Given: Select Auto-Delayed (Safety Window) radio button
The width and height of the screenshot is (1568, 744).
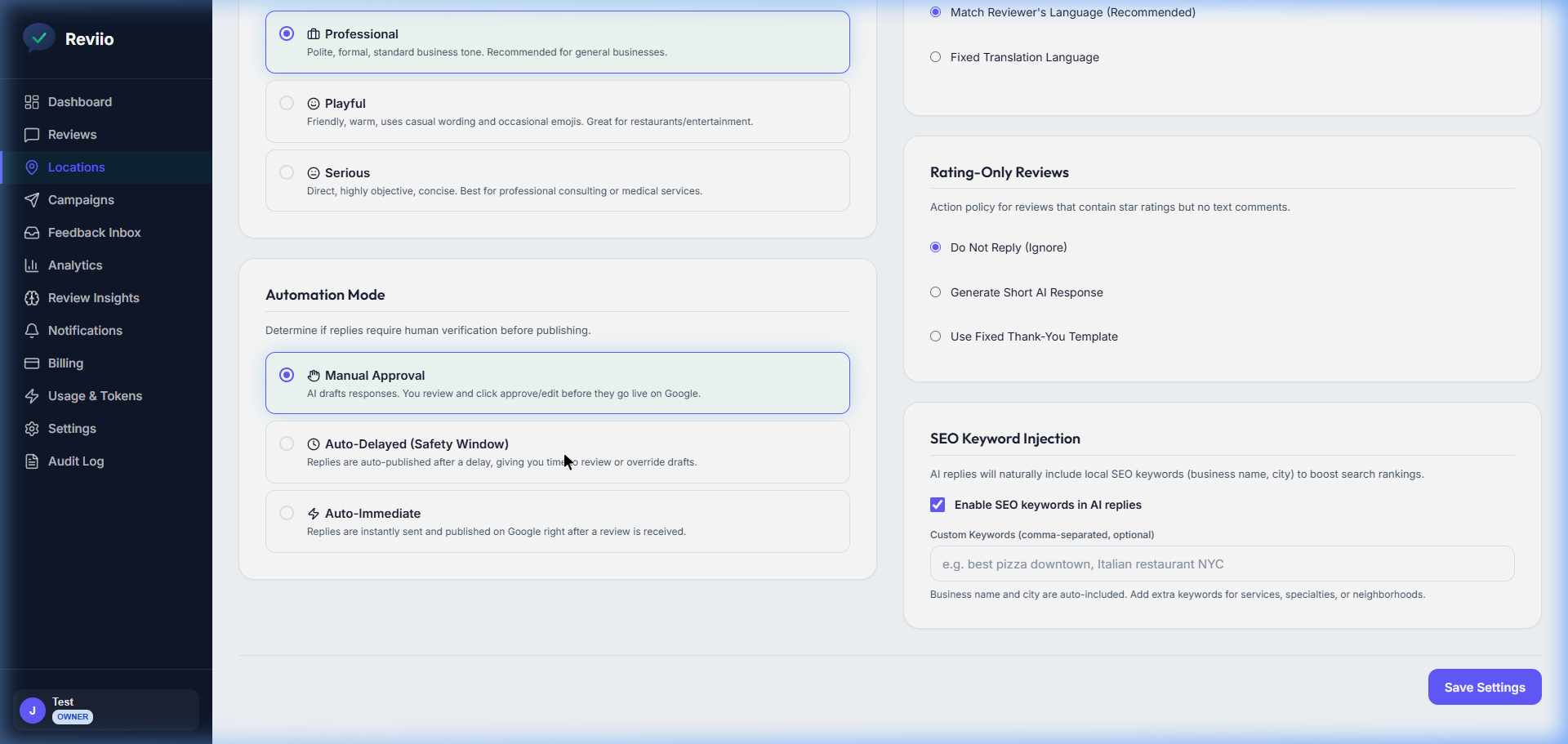Looking at the screenshot, I should click(x=287, y=443).
